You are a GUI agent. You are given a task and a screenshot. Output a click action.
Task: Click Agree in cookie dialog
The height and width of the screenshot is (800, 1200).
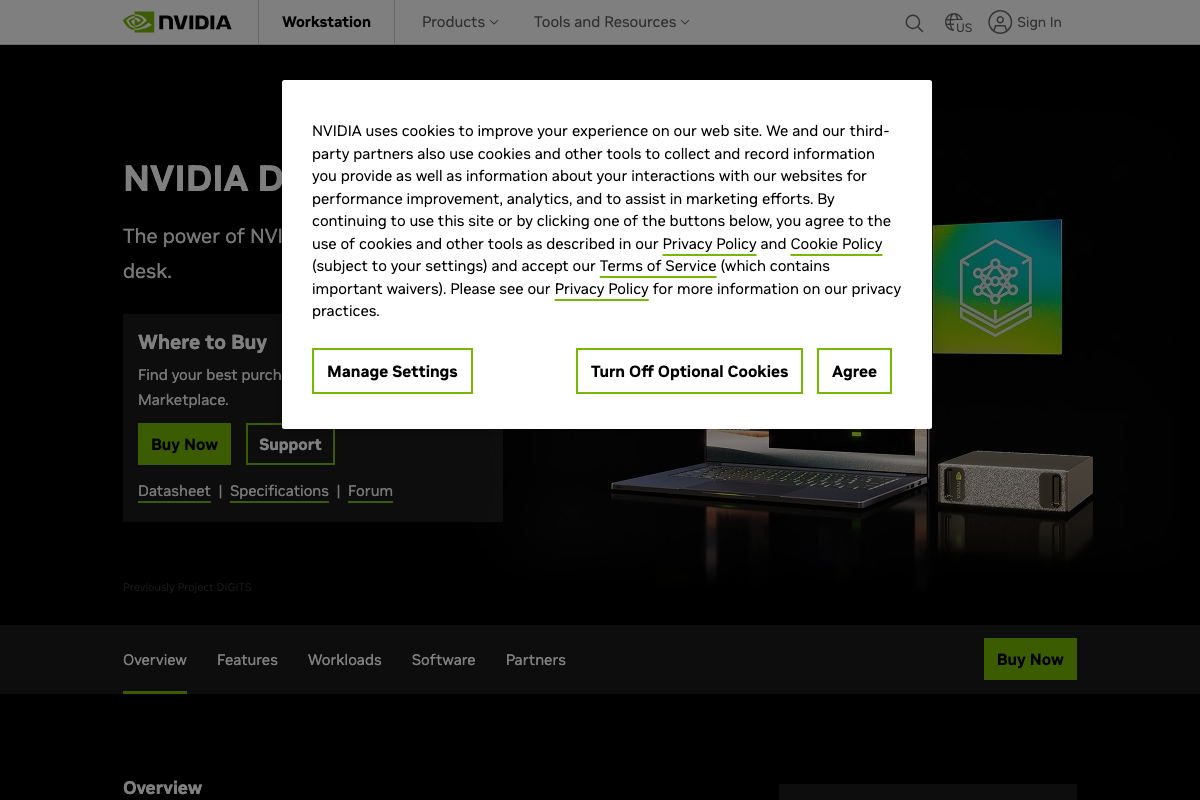click(854, 371)
